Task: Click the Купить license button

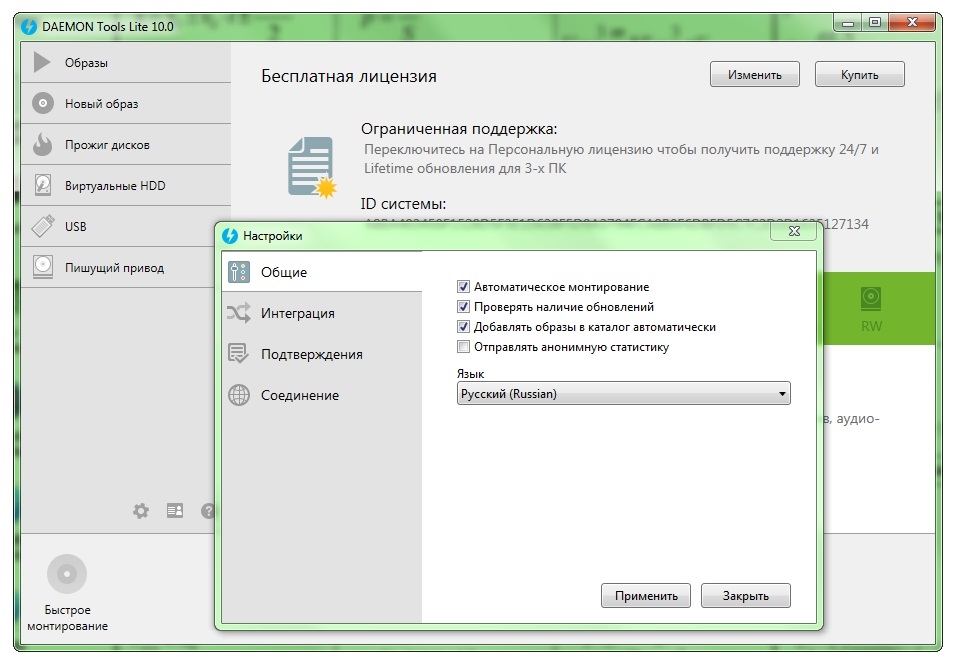Action: [859, 74]
